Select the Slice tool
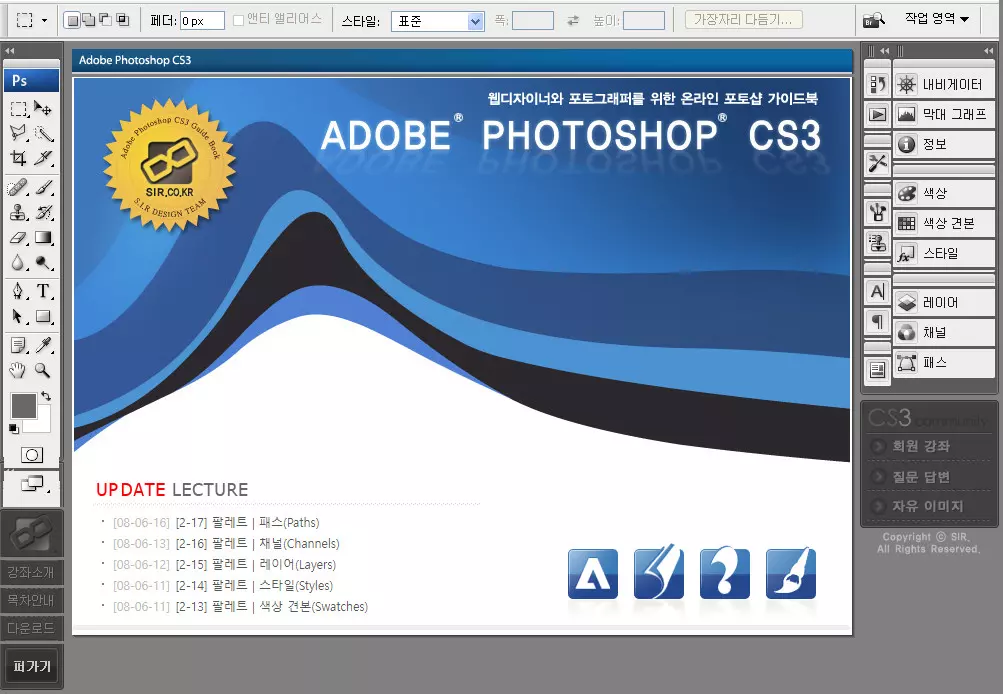1003x694 pixels. (x=43, y=157)
